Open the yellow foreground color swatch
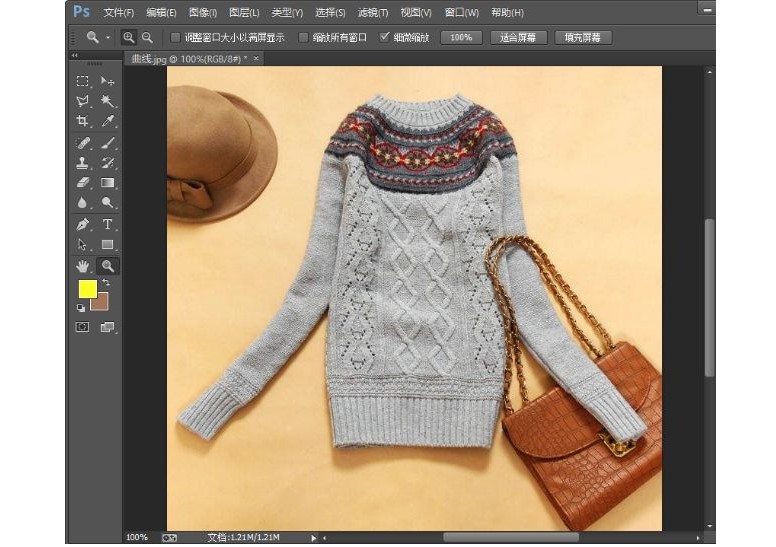This screenshot has height=547, width=776. pos(87,289)
